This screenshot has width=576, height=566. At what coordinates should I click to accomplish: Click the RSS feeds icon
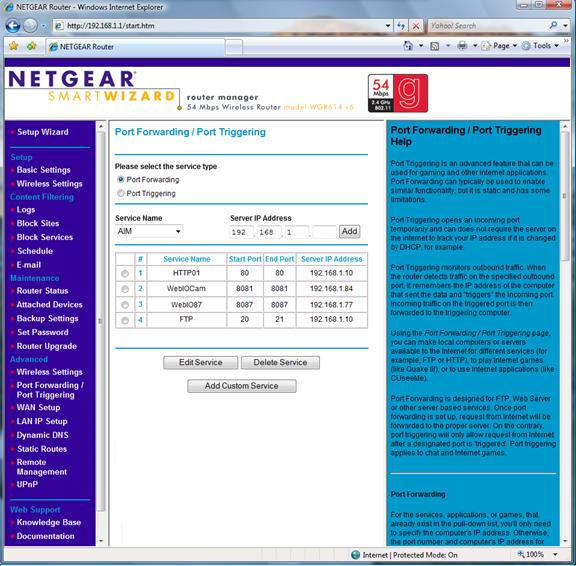tap(435, 46)
